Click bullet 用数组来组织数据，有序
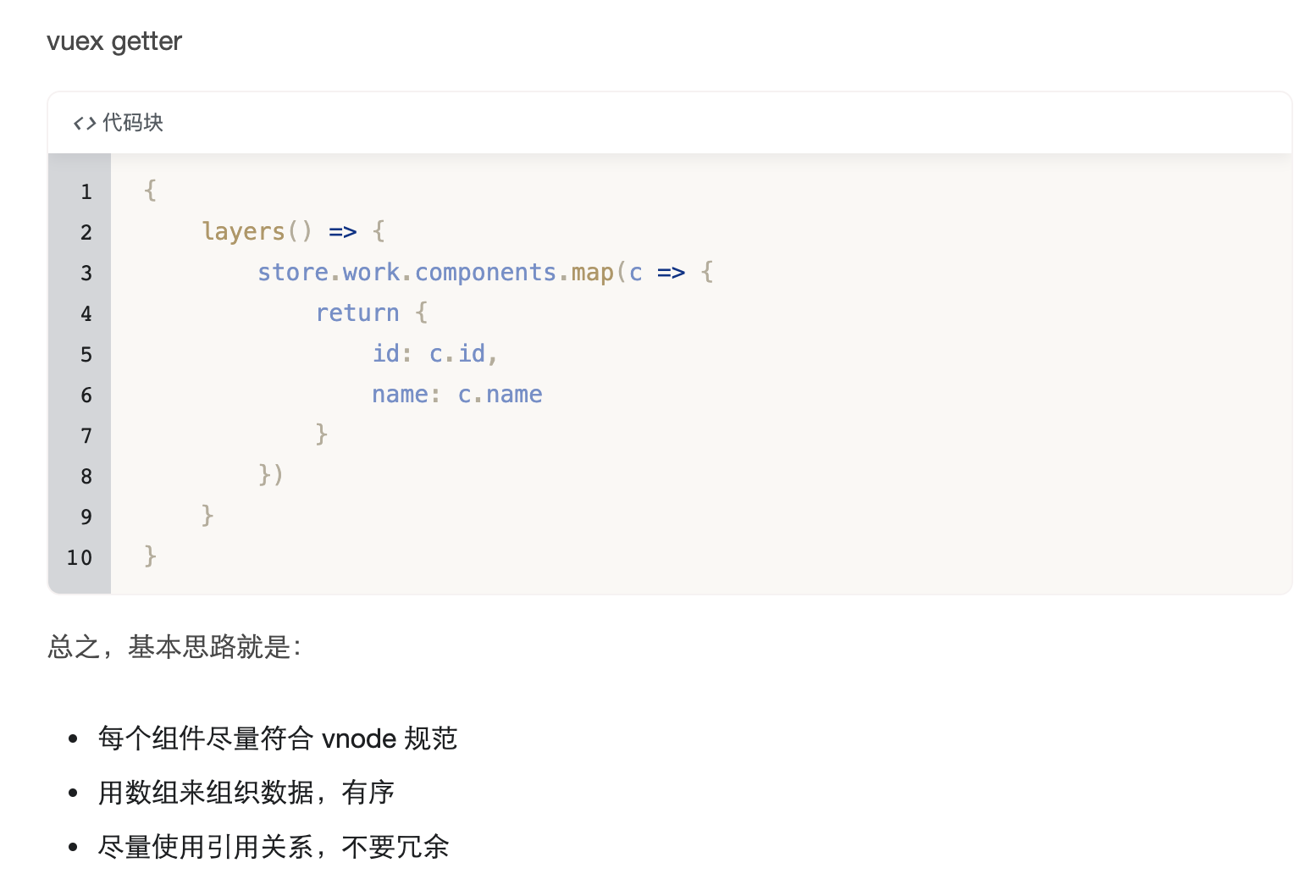Viewport: 1316px width, 896px height. (x=246, y=793)
